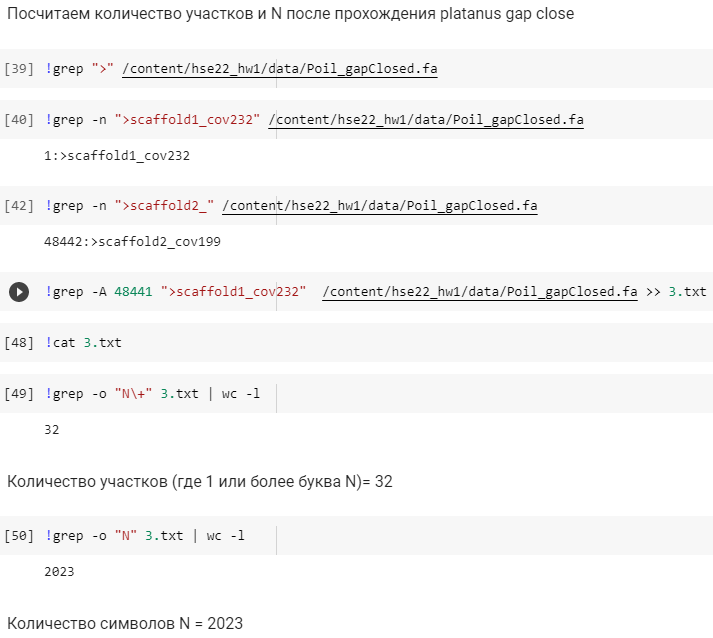Viewport: 713px width, 638px height.
Task: Click the heading text about platanus gap close
Action: click(291, 14)
